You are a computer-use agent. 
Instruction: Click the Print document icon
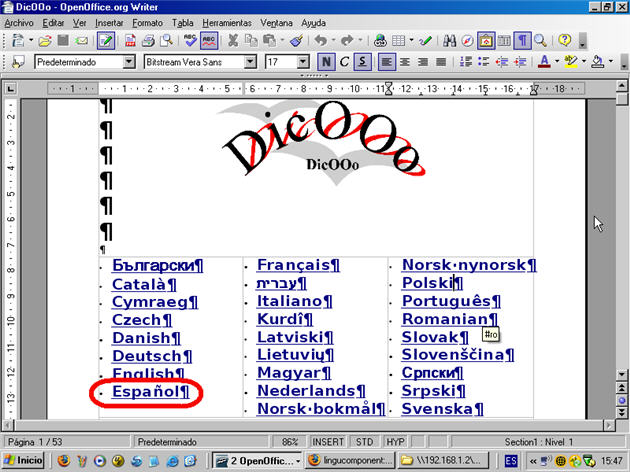pos(148,41)
